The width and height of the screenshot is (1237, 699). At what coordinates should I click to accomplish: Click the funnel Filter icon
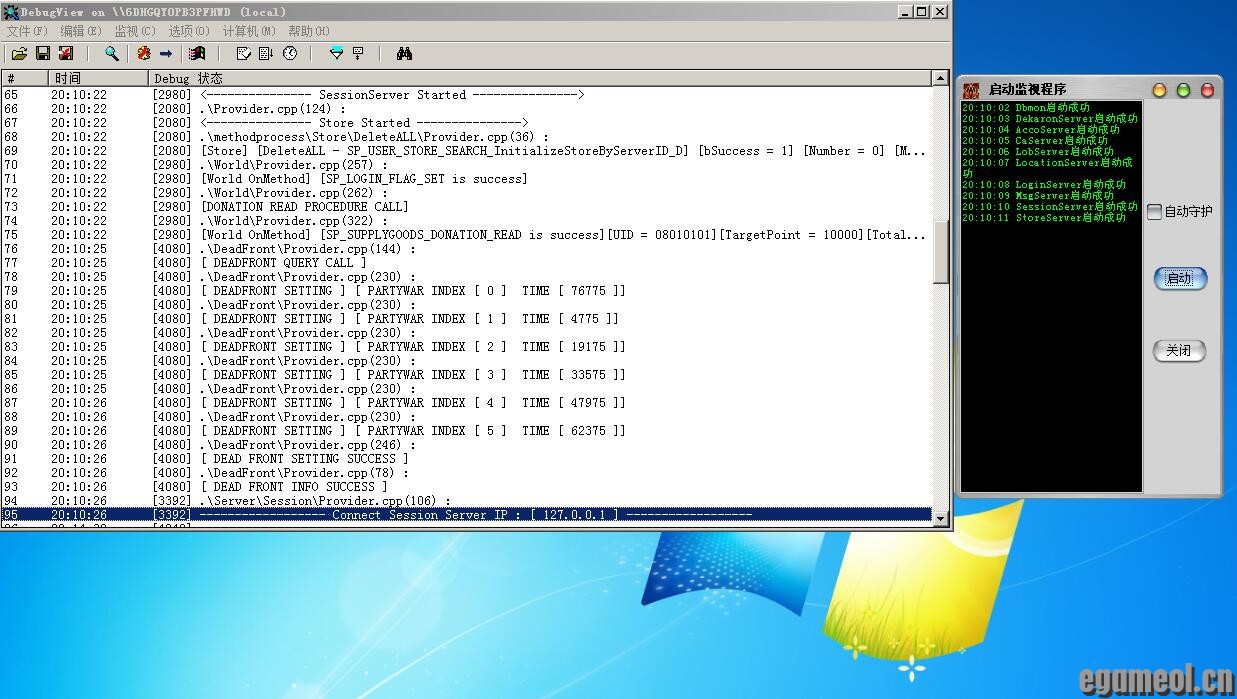(x=336, y=54)
